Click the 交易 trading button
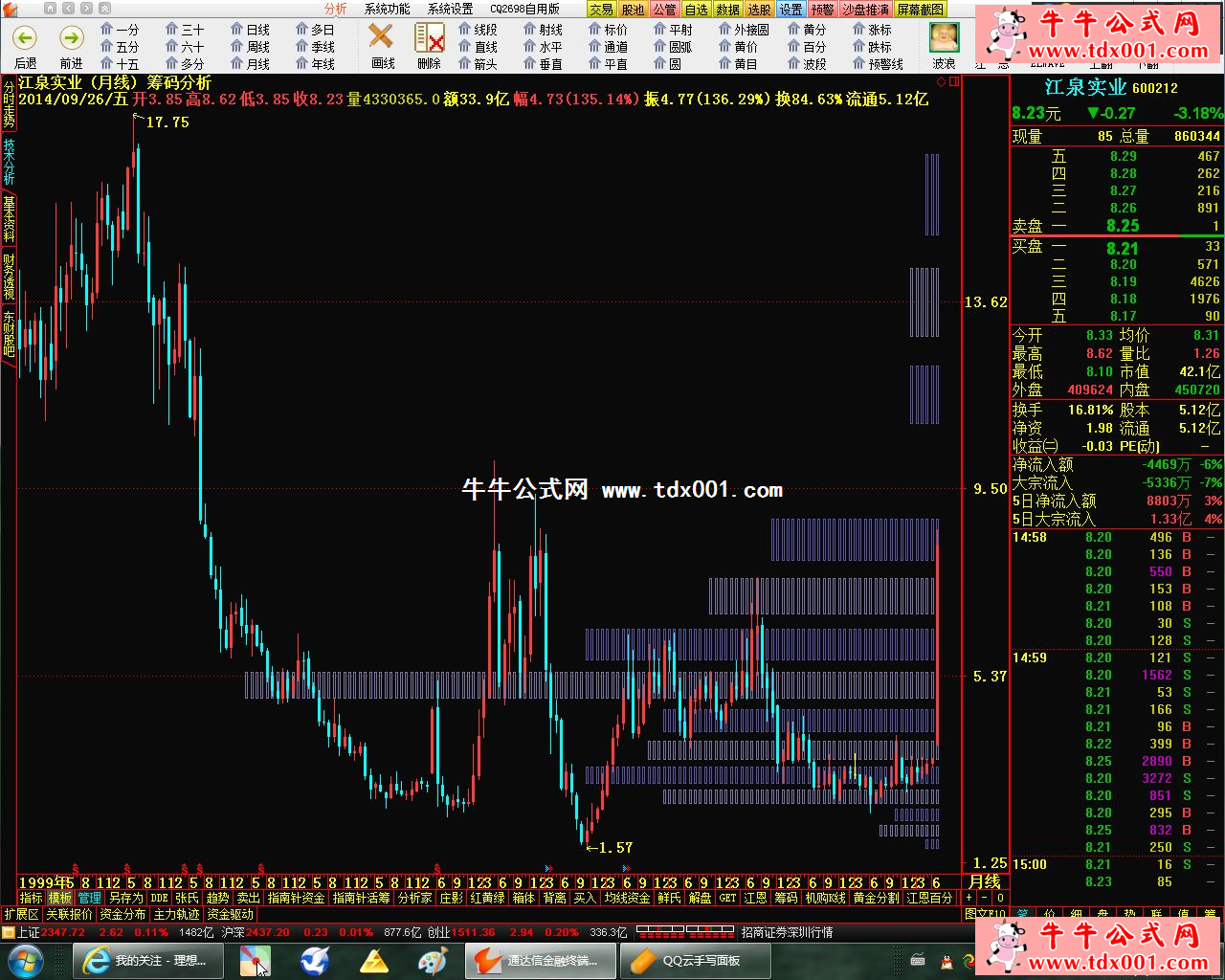 [601, 9]
